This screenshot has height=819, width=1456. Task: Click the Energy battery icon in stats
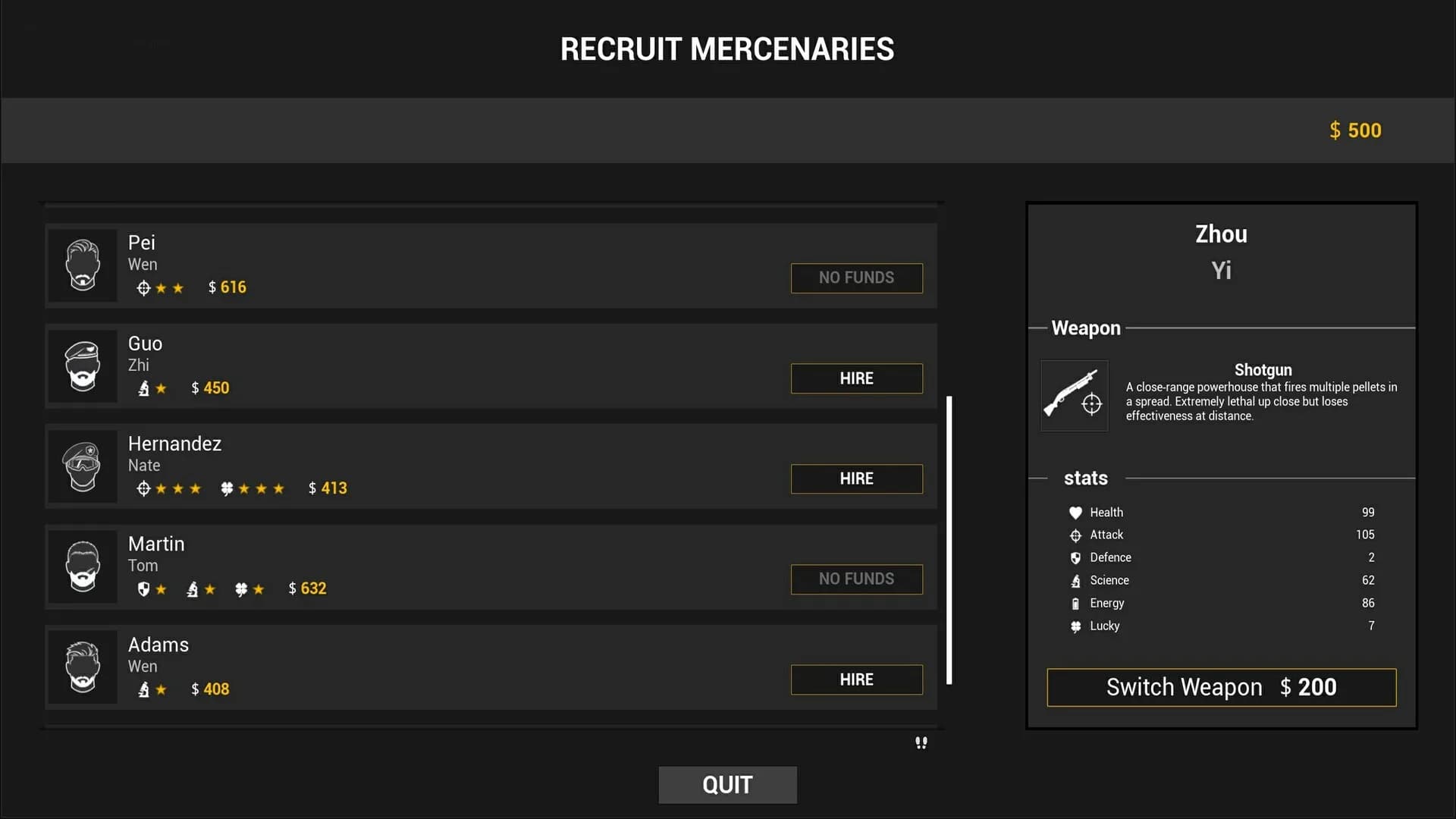[x=1075, y=604]
